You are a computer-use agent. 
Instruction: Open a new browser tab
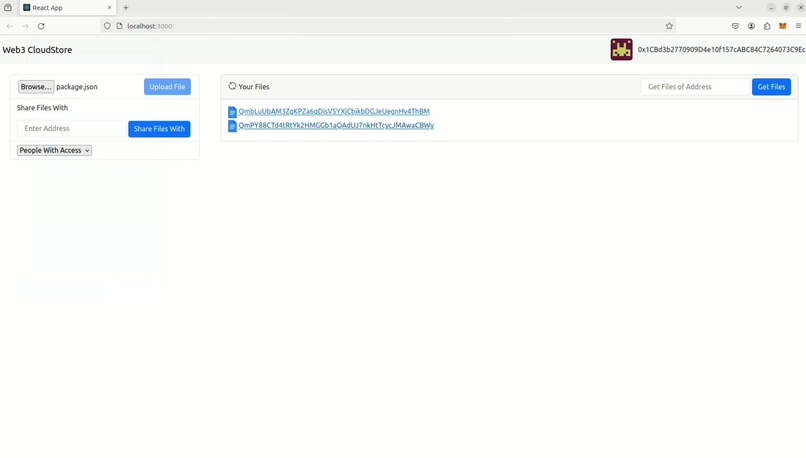tap(126, 8)
